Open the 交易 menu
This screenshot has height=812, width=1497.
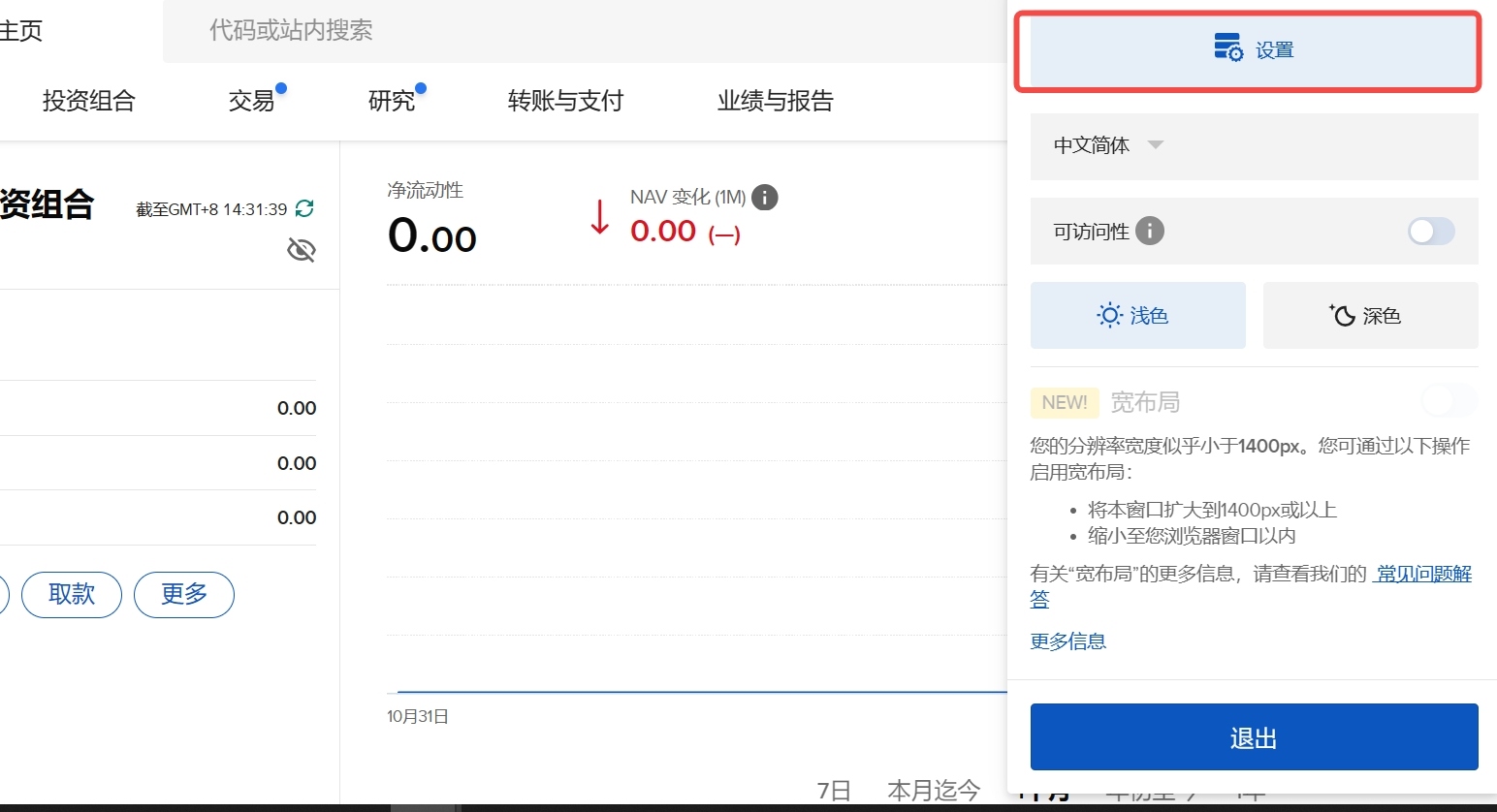coord(249,101)
